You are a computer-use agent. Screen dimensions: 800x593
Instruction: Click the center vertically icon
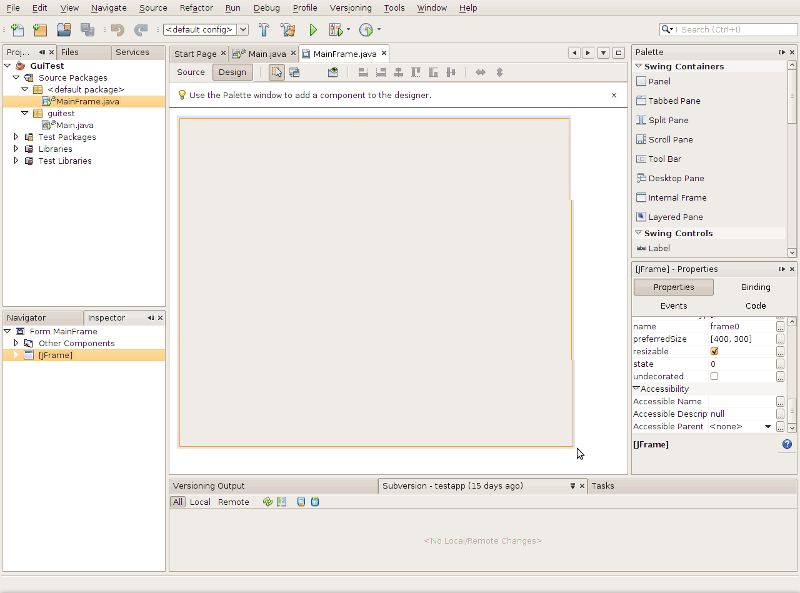tap(451, 72)
